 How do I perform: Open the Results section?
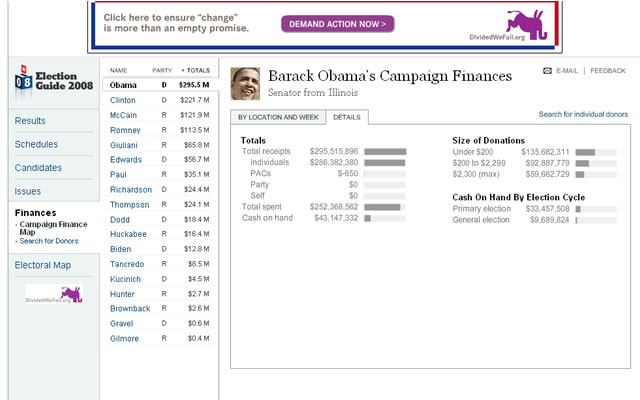tap(30, 121)
